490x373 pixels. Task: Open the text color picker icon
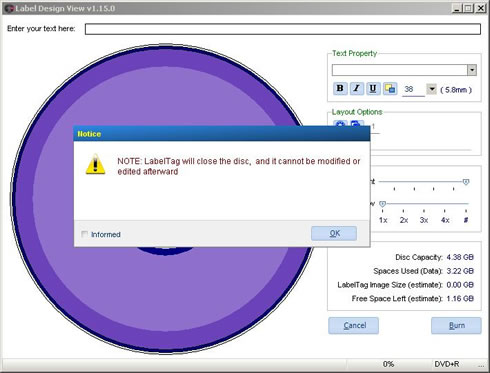[390, 89]
